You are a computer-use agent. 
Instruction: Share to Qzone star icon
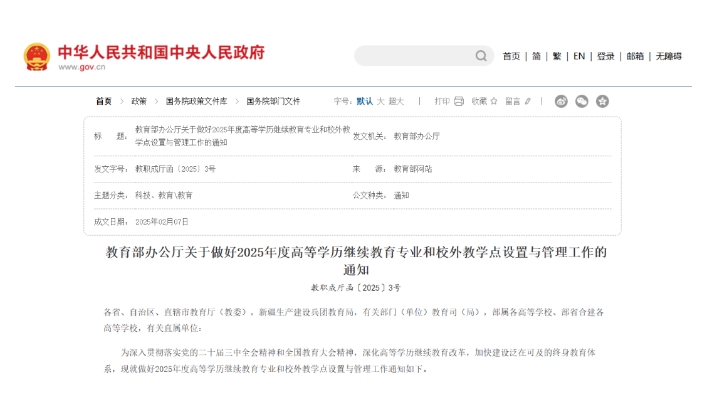click(602, 101)
